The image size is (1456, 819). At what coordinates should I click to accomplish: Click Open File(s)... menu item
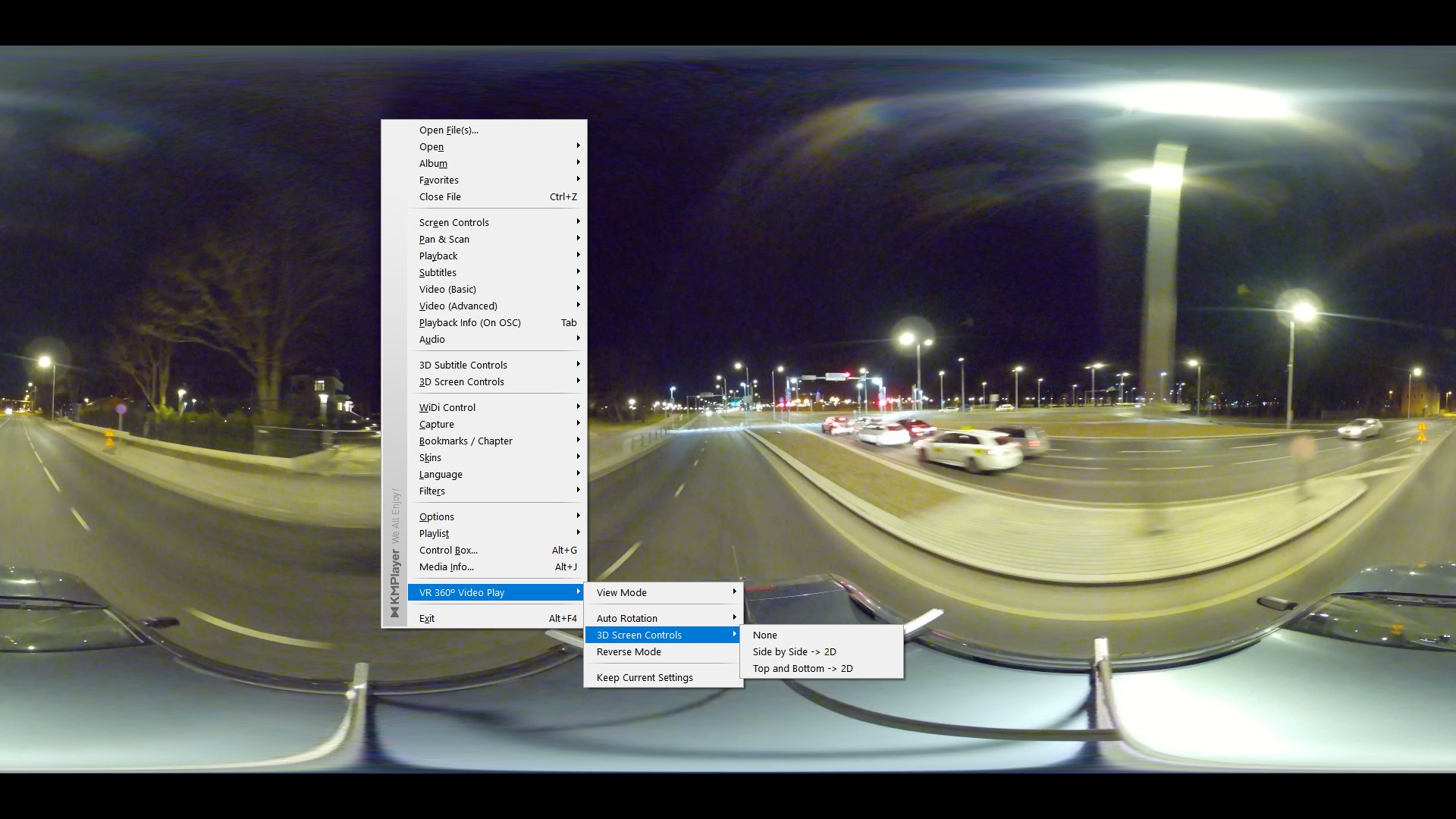pos(449,130)
